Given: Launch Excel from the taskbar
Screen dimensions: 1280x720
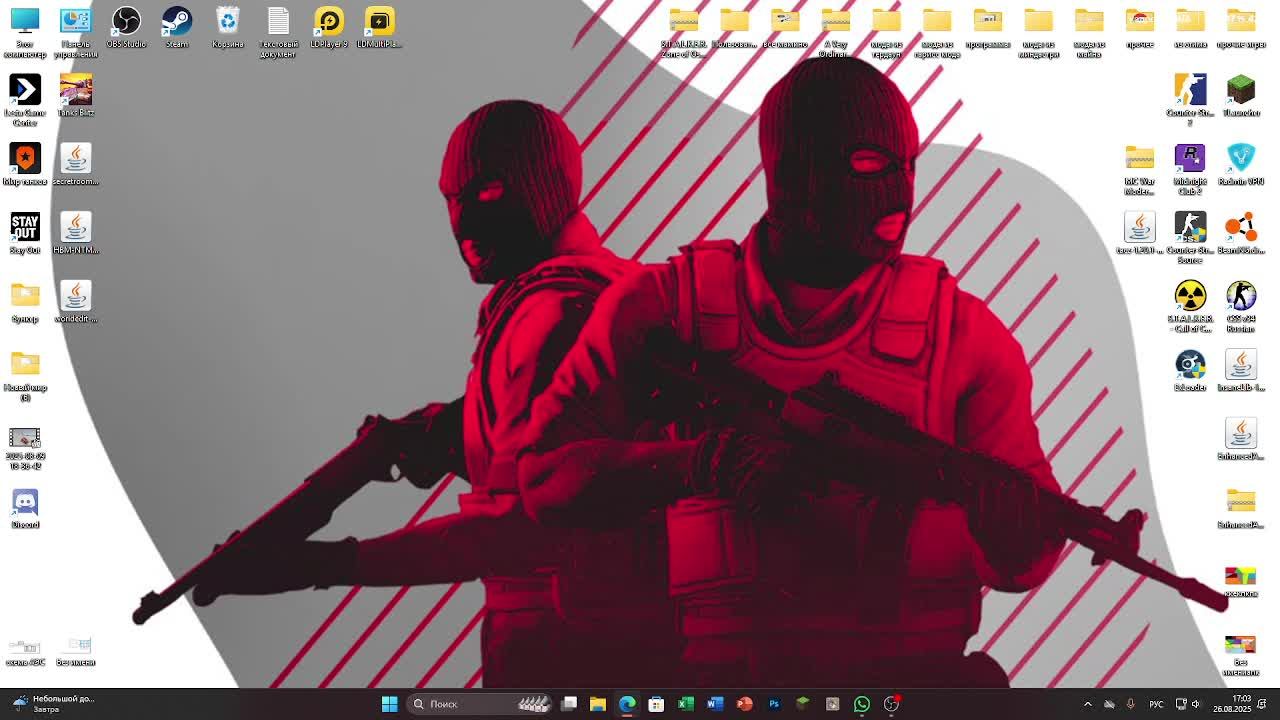Looking at the screenshot, I should pyautogui.click(x=686, y=704).
